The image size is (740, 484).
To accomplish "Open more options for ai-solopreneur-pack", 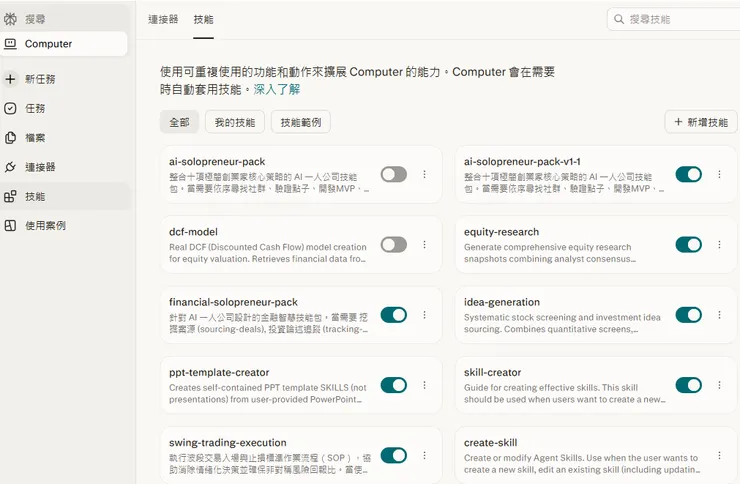I will click(x=424, y=175).
